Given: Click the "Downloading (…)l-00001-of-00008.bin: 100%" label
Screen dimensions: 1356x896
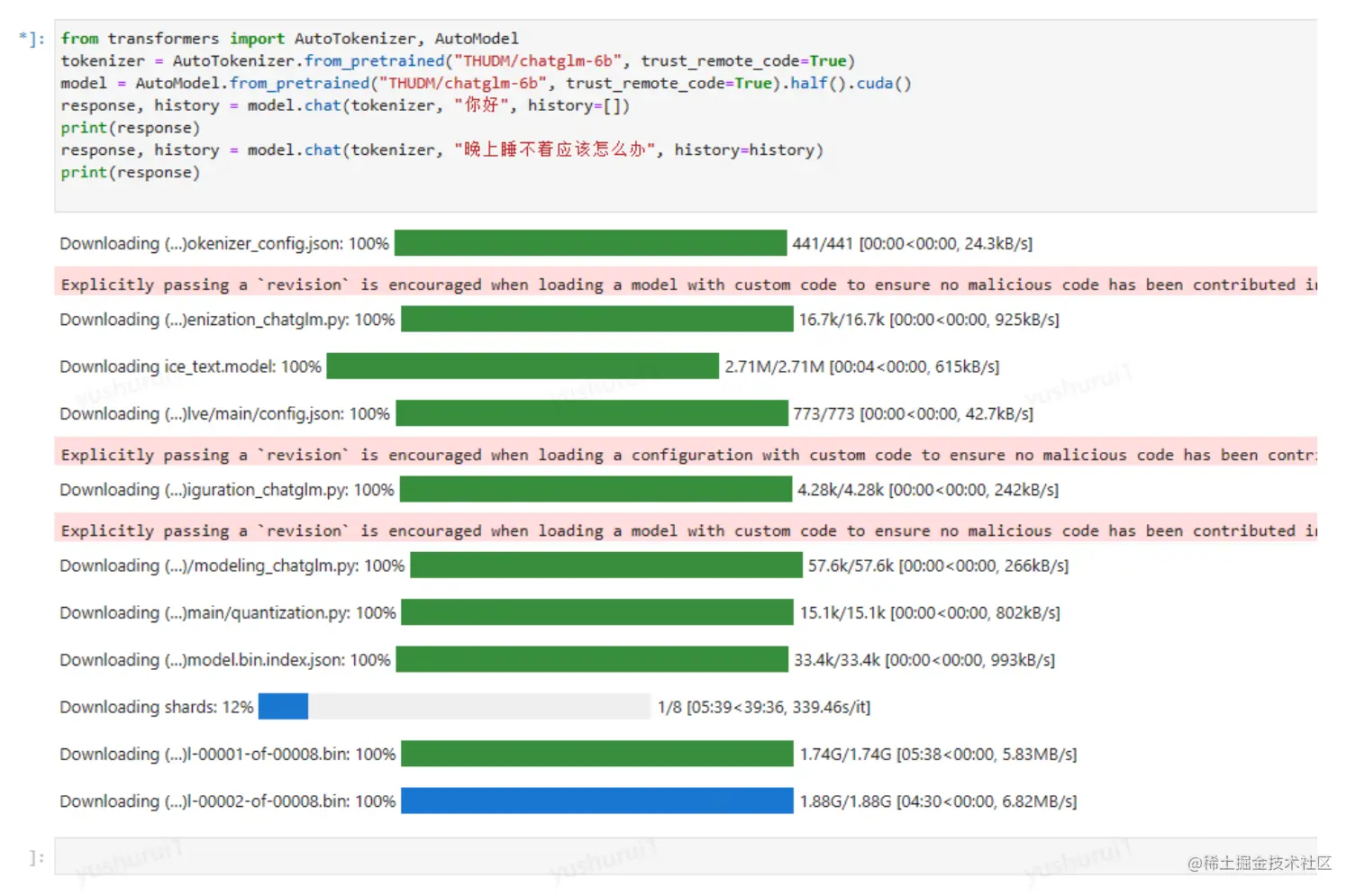Looking at the screenshot, I should (x=228, y=754).
